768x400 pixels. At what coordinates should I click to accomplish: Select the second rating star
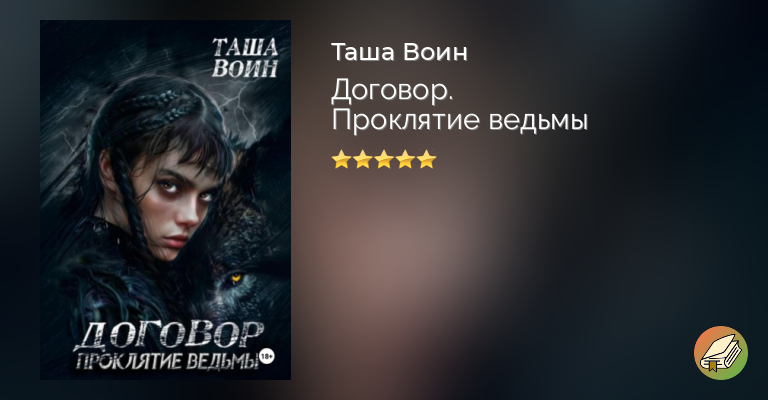point(362,160)
